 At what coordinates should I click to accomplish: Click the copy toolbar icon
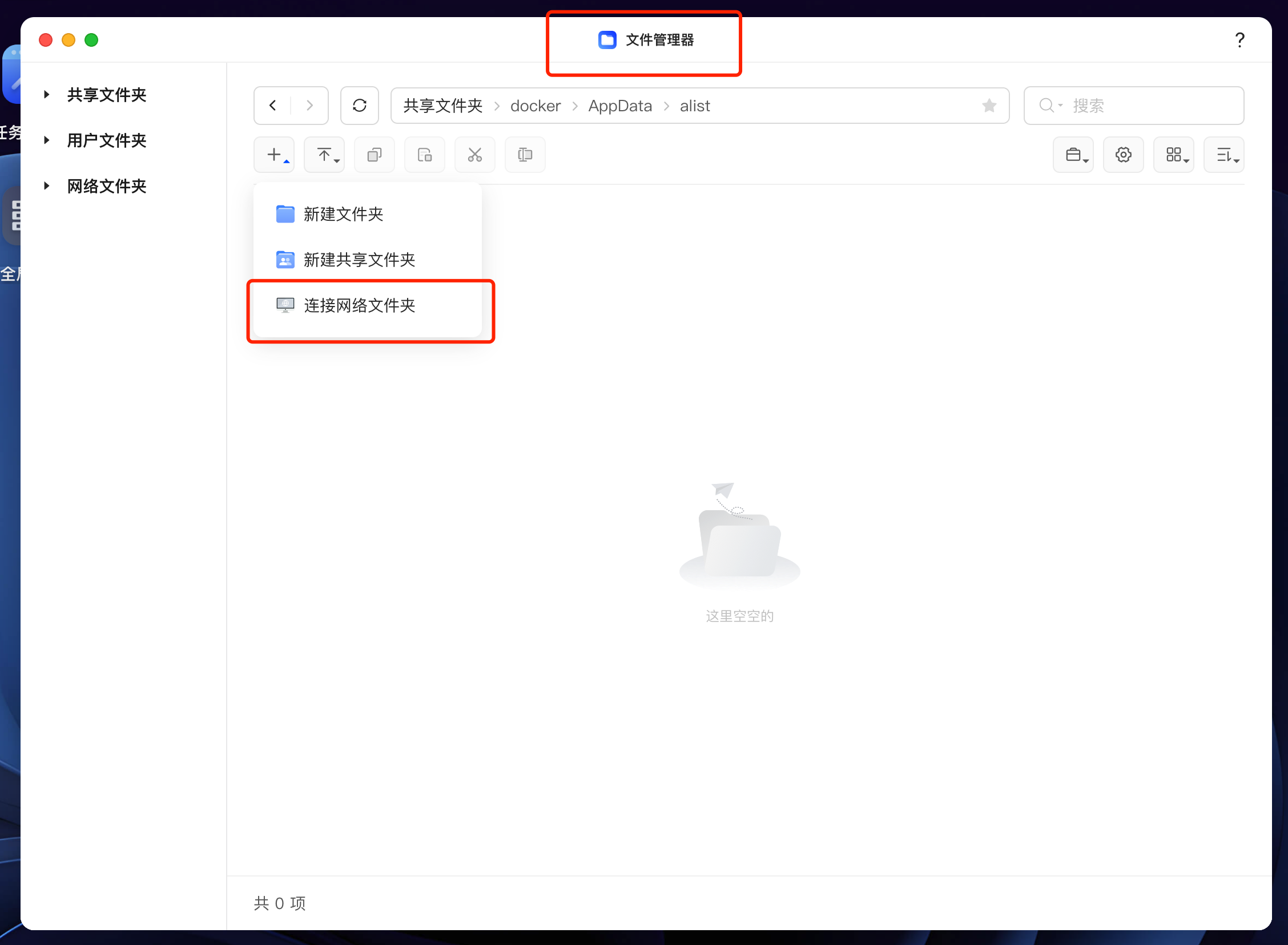coord(374,155)
